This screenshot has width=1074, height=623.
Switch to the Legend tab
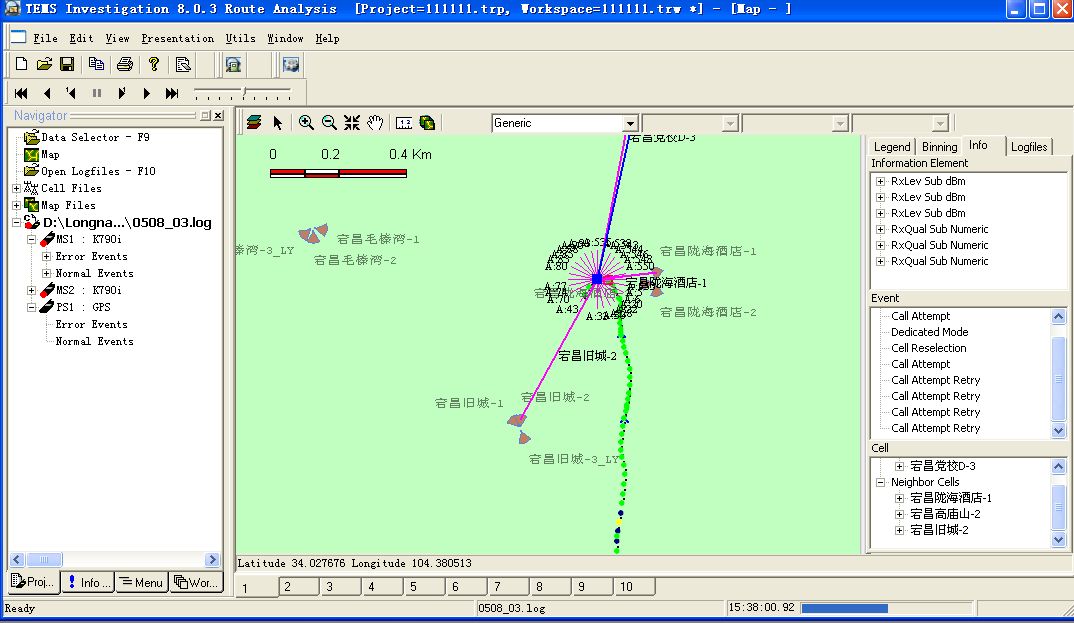(x=892, y=147)
